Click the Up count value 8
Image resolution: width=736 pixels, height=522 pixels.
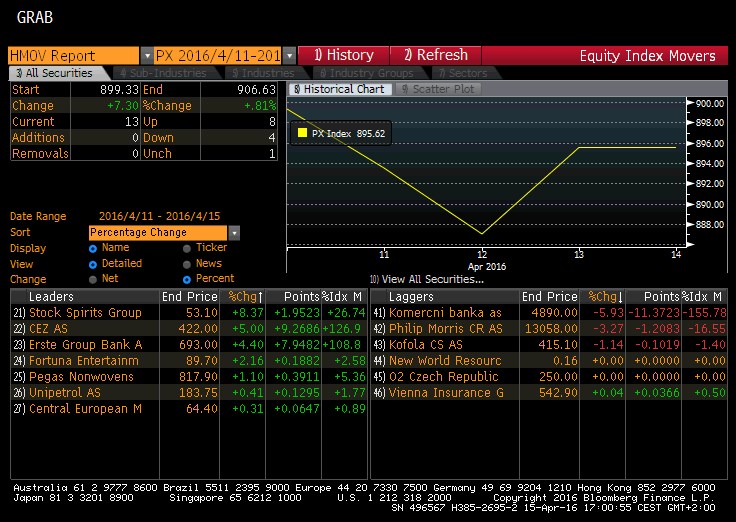272,122
